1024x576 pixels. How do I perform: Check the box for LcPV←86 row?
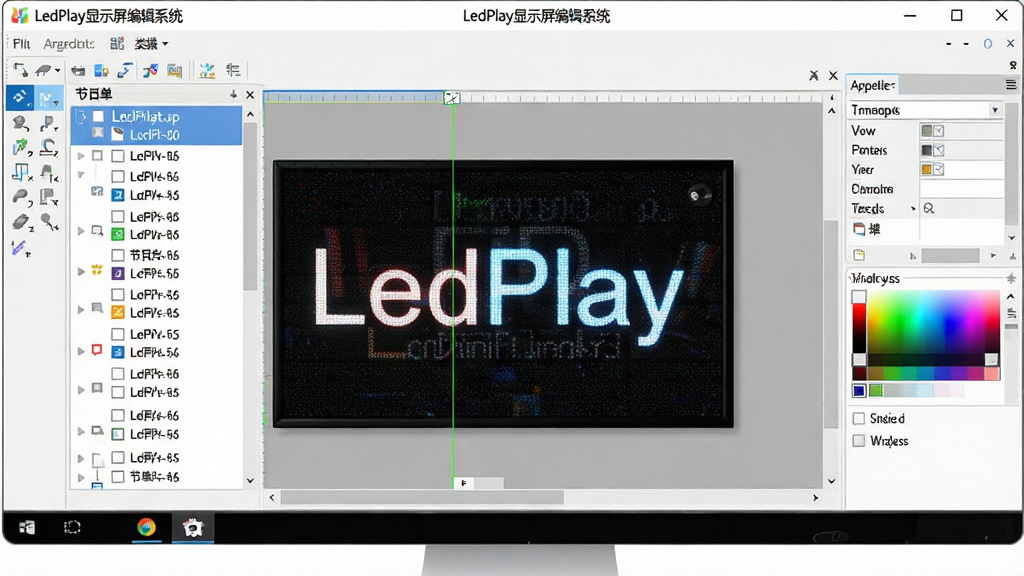point(118,176)
